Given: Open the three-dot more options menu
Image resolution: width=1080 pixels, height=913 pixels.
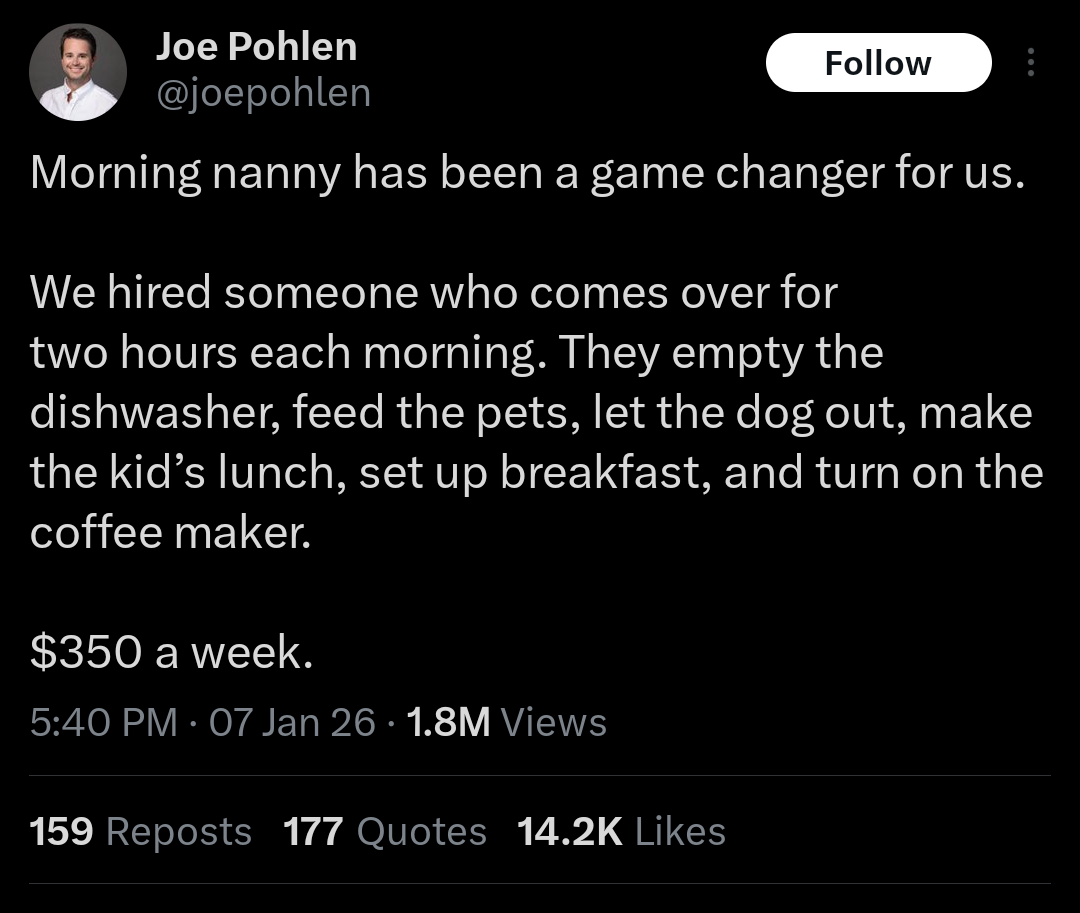Looking at the screenshot, I should click(x=1032, y=63).
